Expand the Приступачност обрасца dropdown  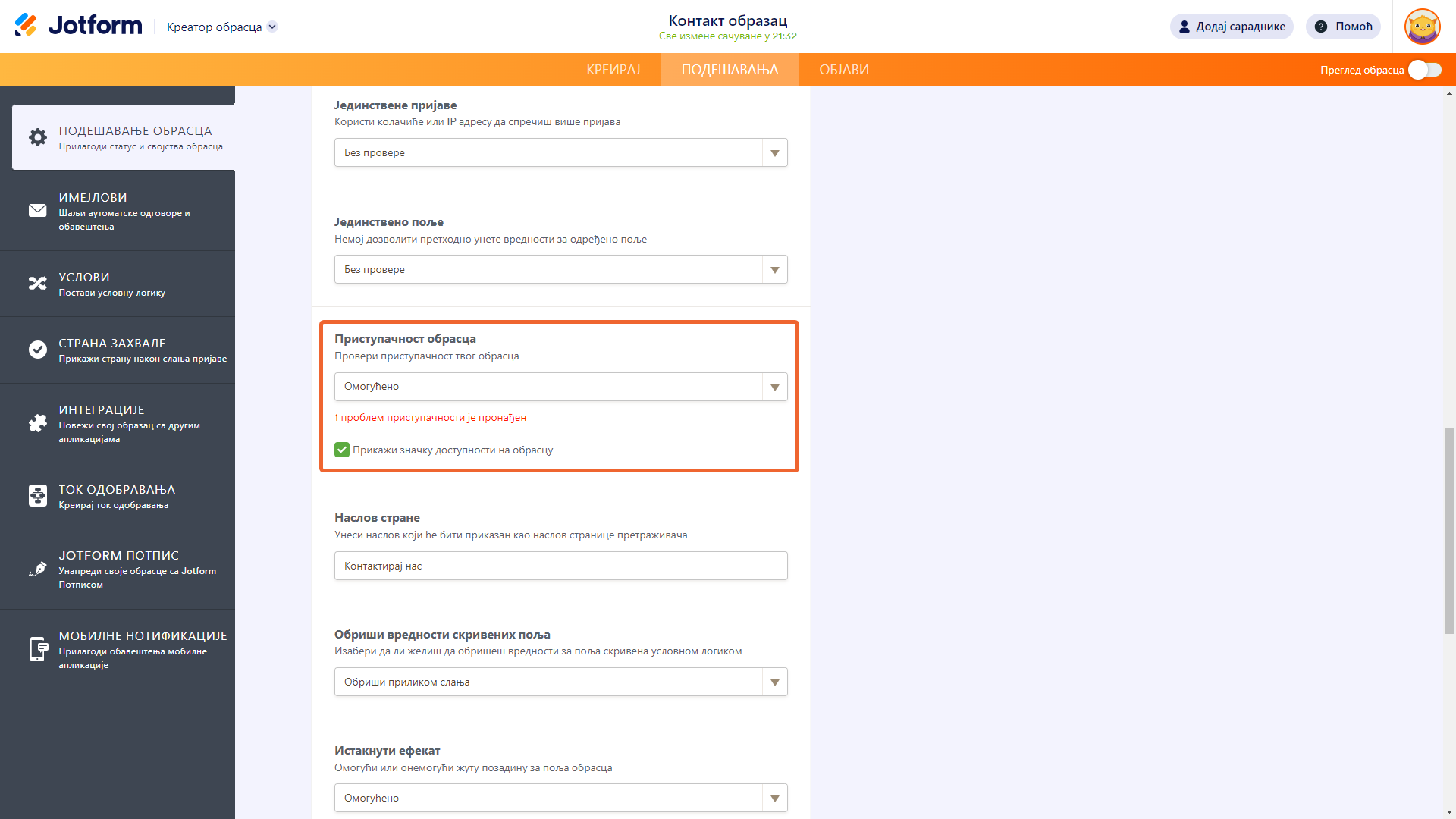pos(560,387)
